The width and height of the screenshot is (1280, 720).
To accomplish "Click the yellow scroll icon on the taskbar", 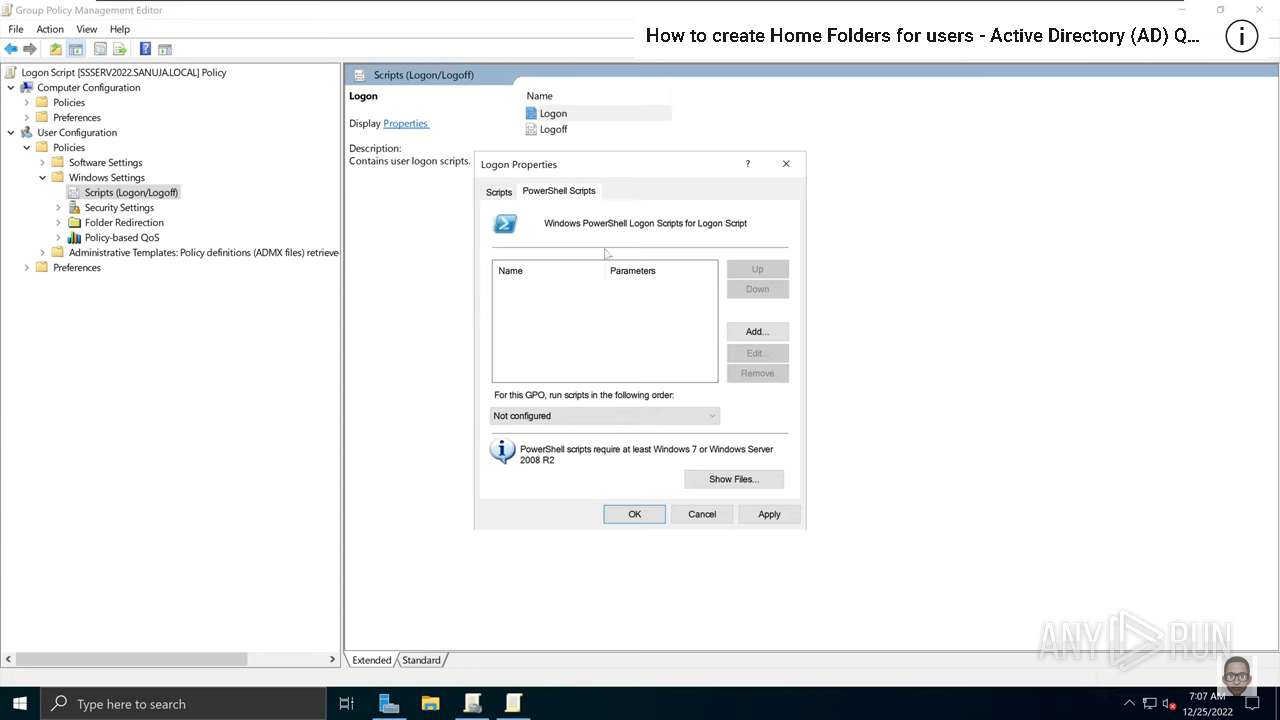I will pos(514,703).
